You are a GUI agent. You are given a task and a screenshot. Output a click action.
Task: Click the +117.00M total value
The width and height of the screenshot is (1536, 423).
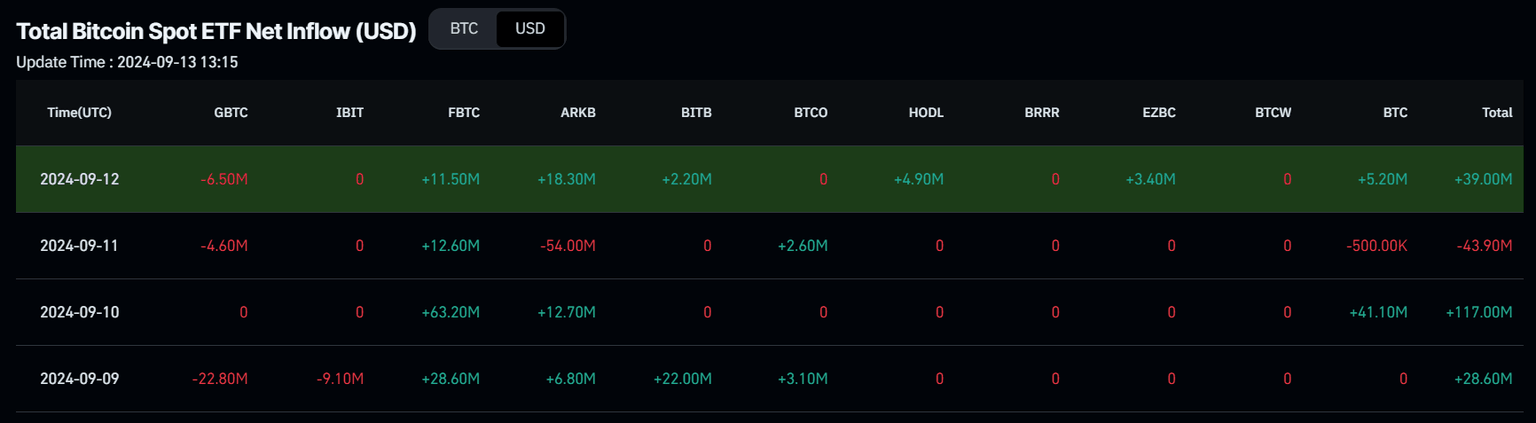[1478, 313]
